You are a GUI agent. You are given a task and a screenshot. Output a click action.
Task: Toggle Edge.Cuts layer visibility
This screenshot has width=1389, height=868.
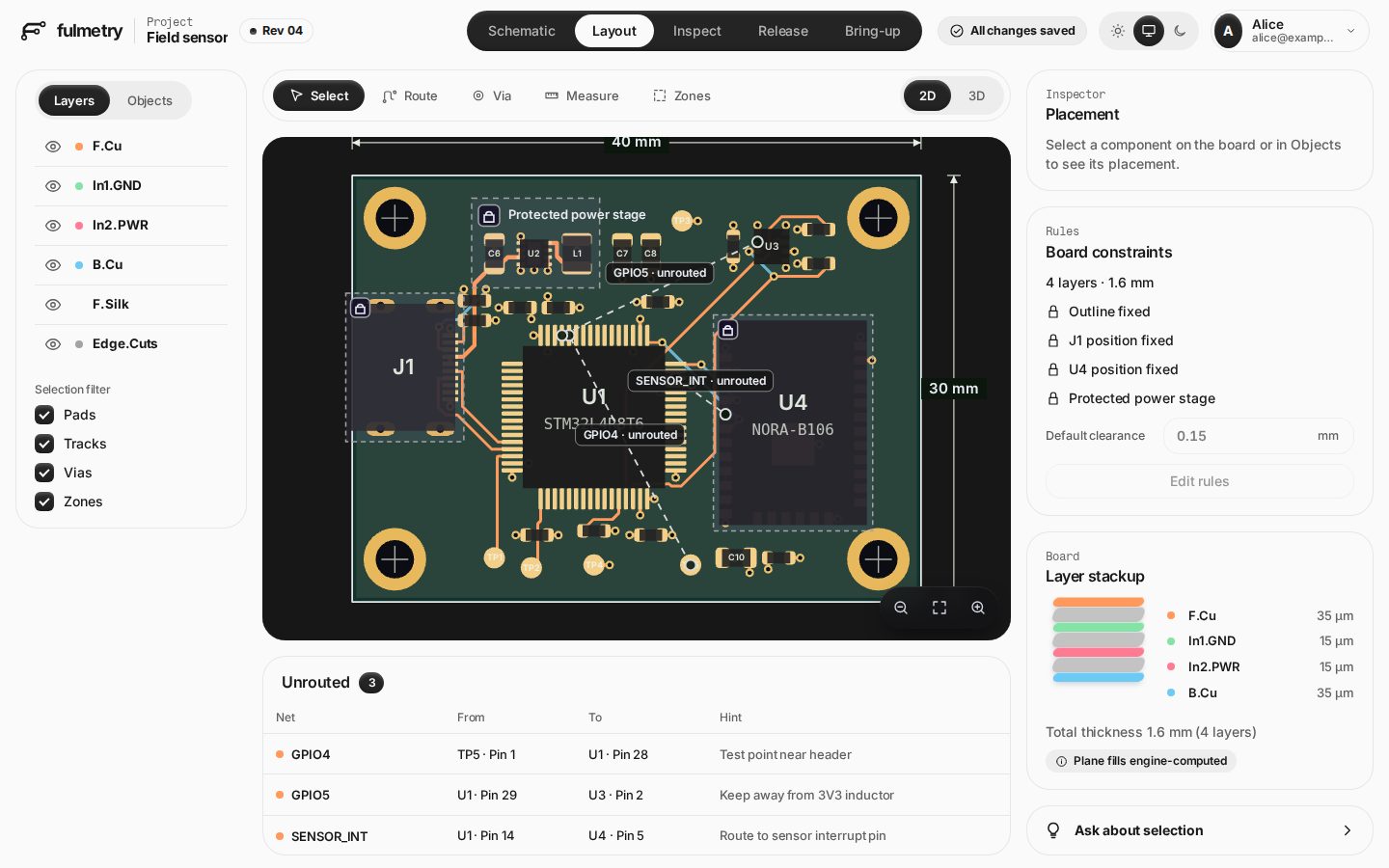53,344
